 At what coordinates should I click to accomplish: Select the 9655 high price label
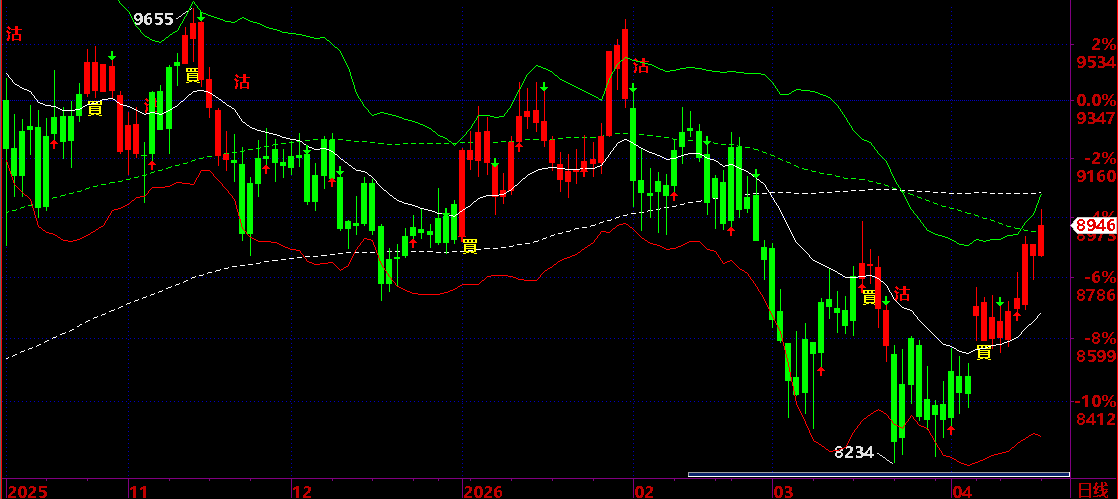(154, 19)
